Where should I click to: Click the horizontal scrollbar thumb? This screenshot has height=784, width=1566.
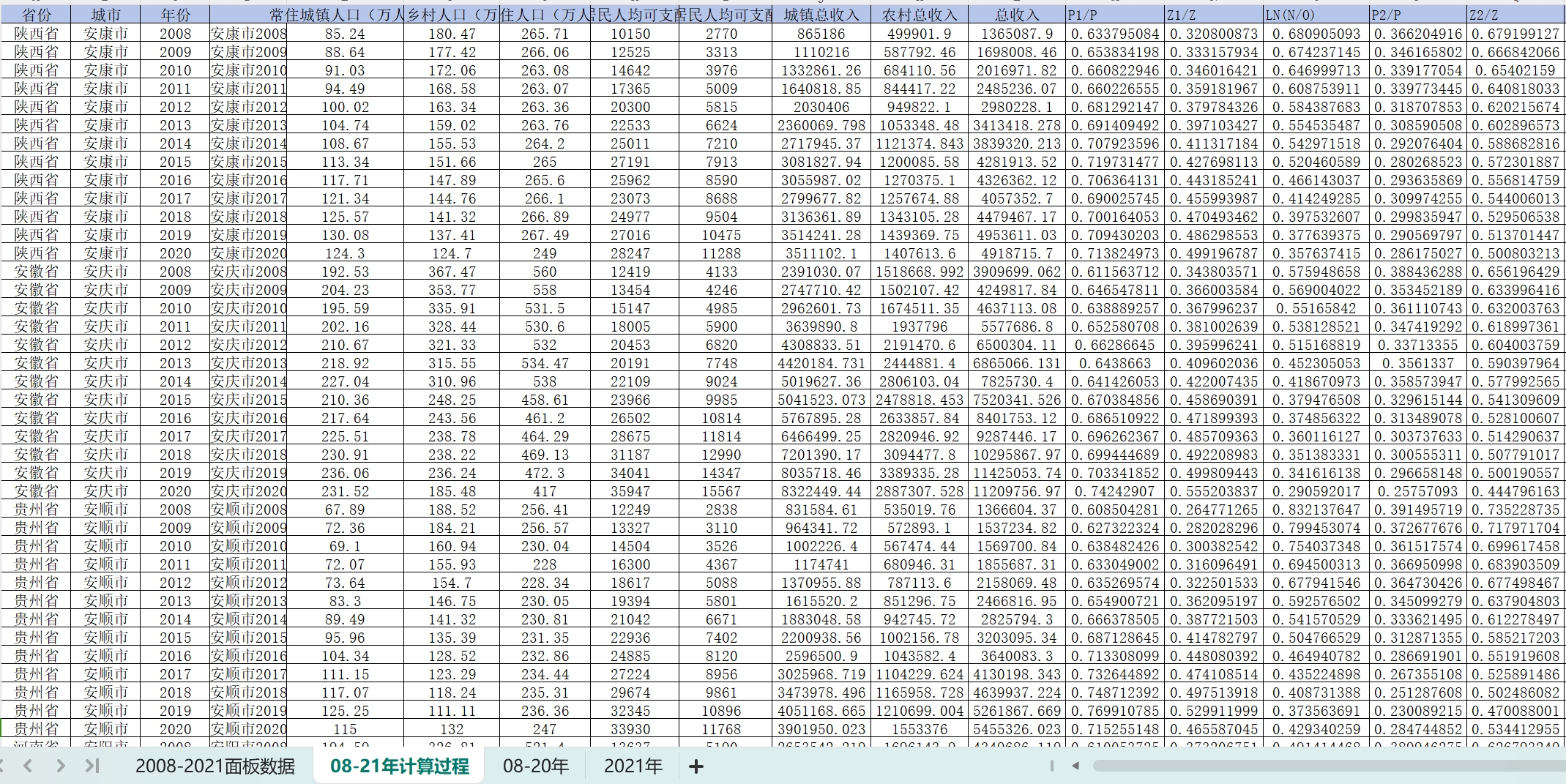pos(1329,766)
